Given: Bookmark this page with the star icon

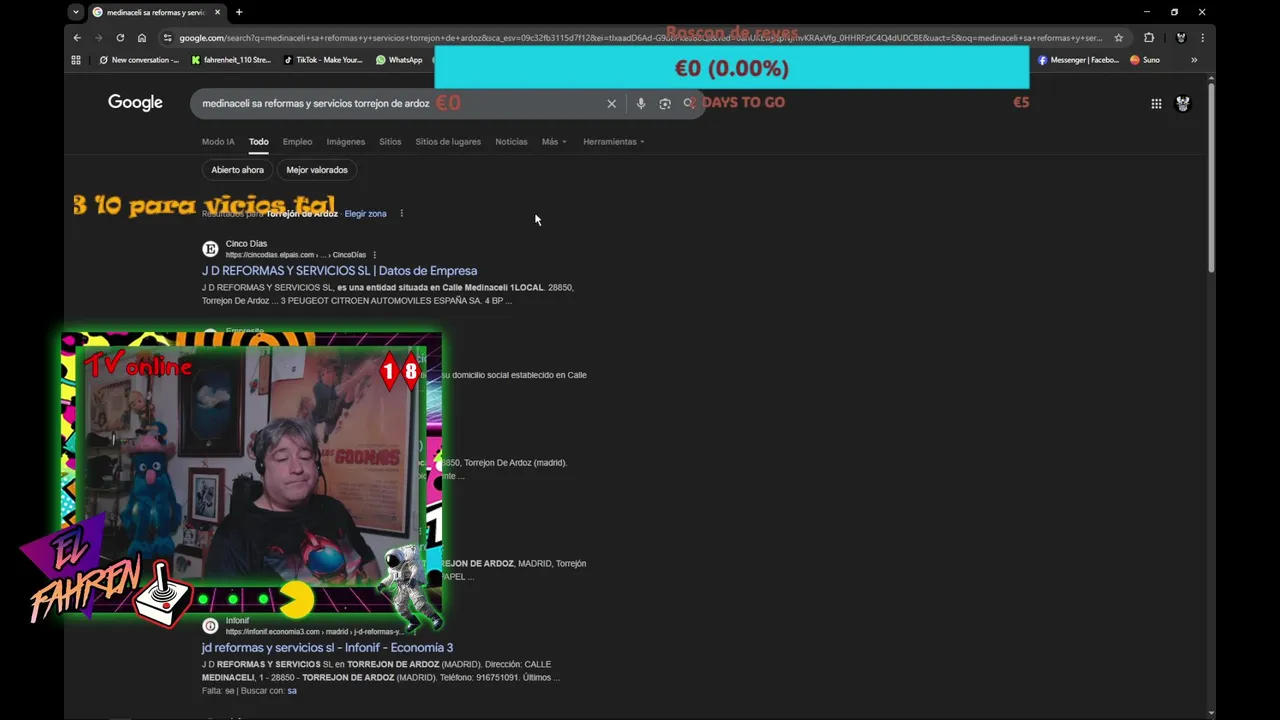Looking at the screenshot, I should pyautogui.click(x=1119, y=38).
